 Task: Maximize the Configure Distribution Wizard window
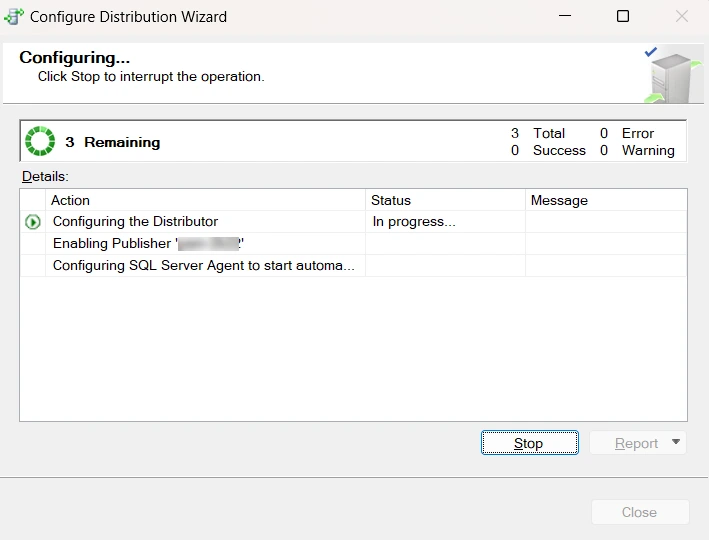[623, 16]
